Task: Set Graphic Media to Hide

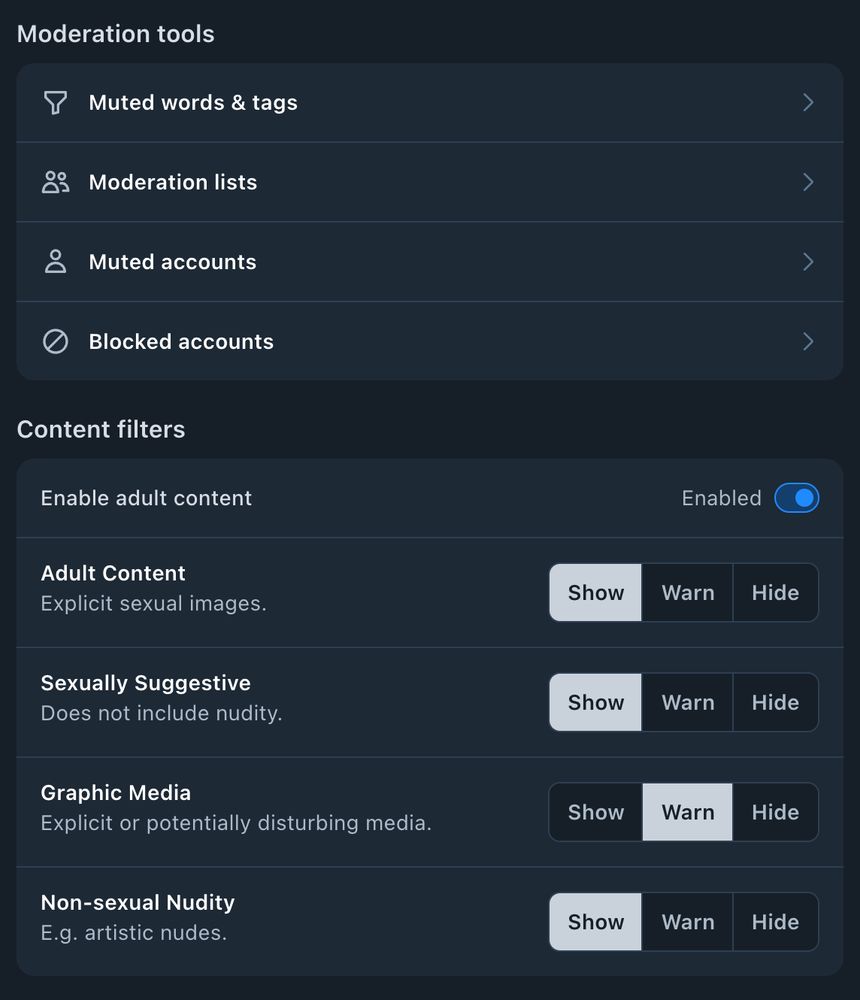Action: pos(775,812)
